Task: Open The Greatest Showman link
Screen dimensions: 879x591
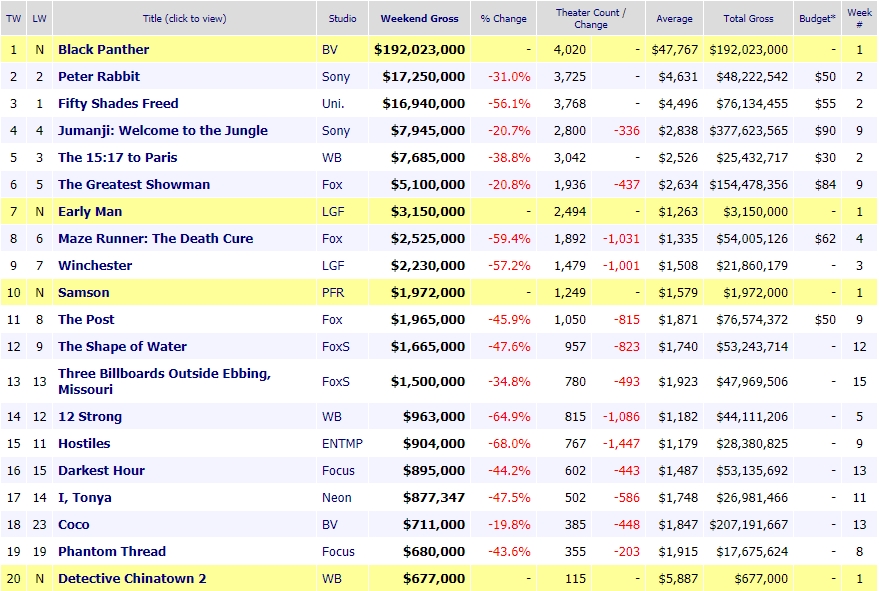Action: click(134, 184)
